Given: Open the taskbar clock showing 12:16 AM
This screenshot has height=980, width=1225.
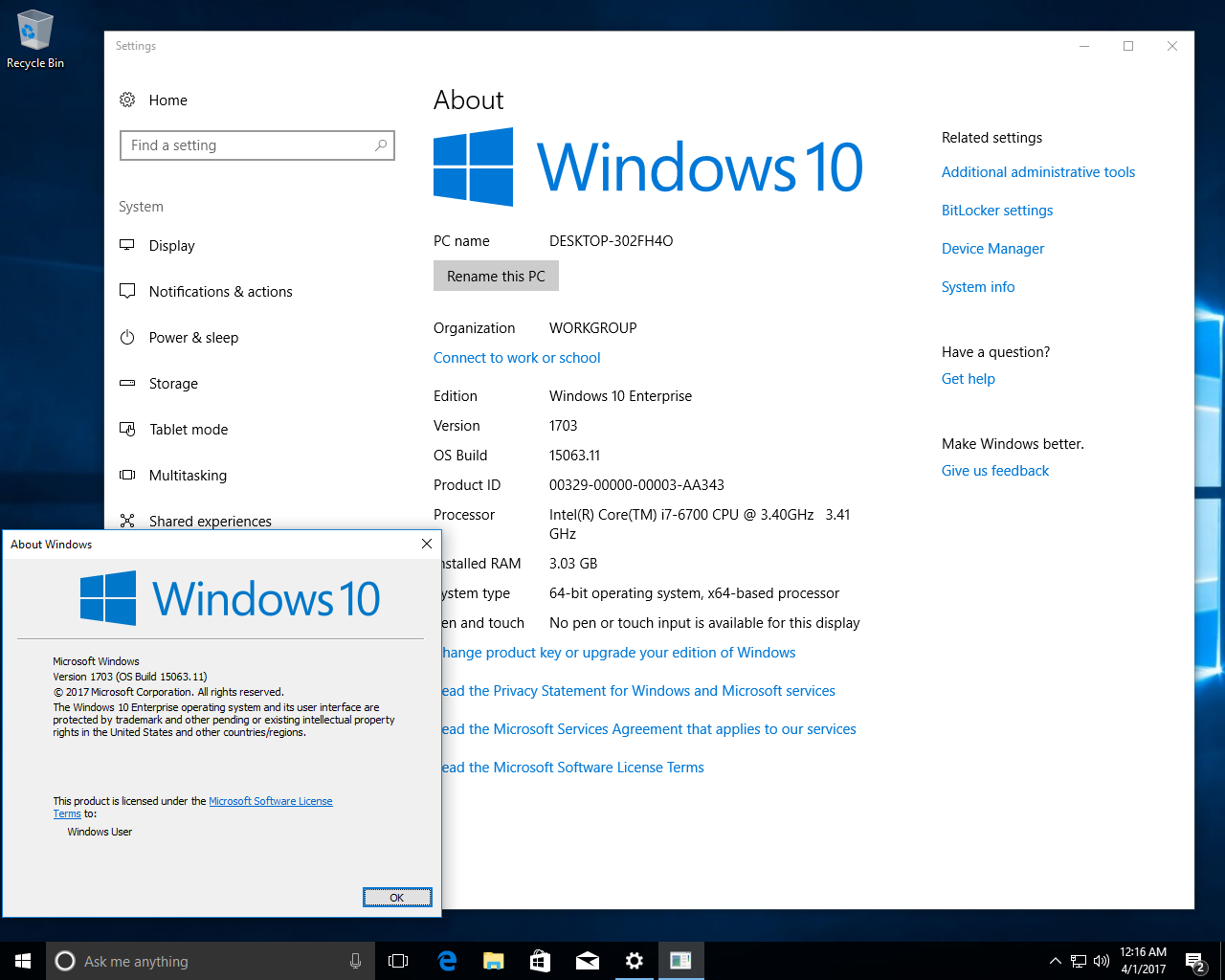Looking at the screenshot, I should pyautogui.click(x=1144, y=961).
